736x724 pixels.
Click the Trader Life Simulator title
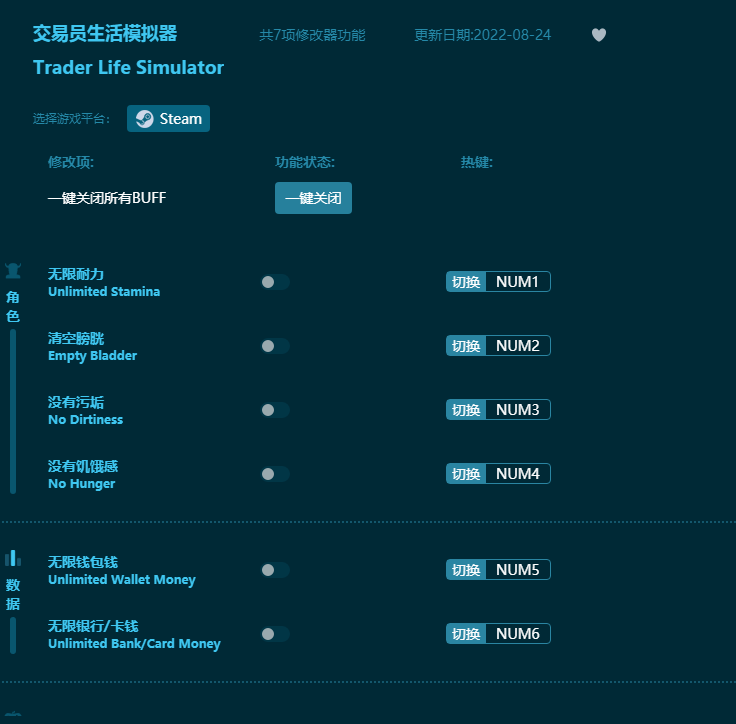point(128,68)
